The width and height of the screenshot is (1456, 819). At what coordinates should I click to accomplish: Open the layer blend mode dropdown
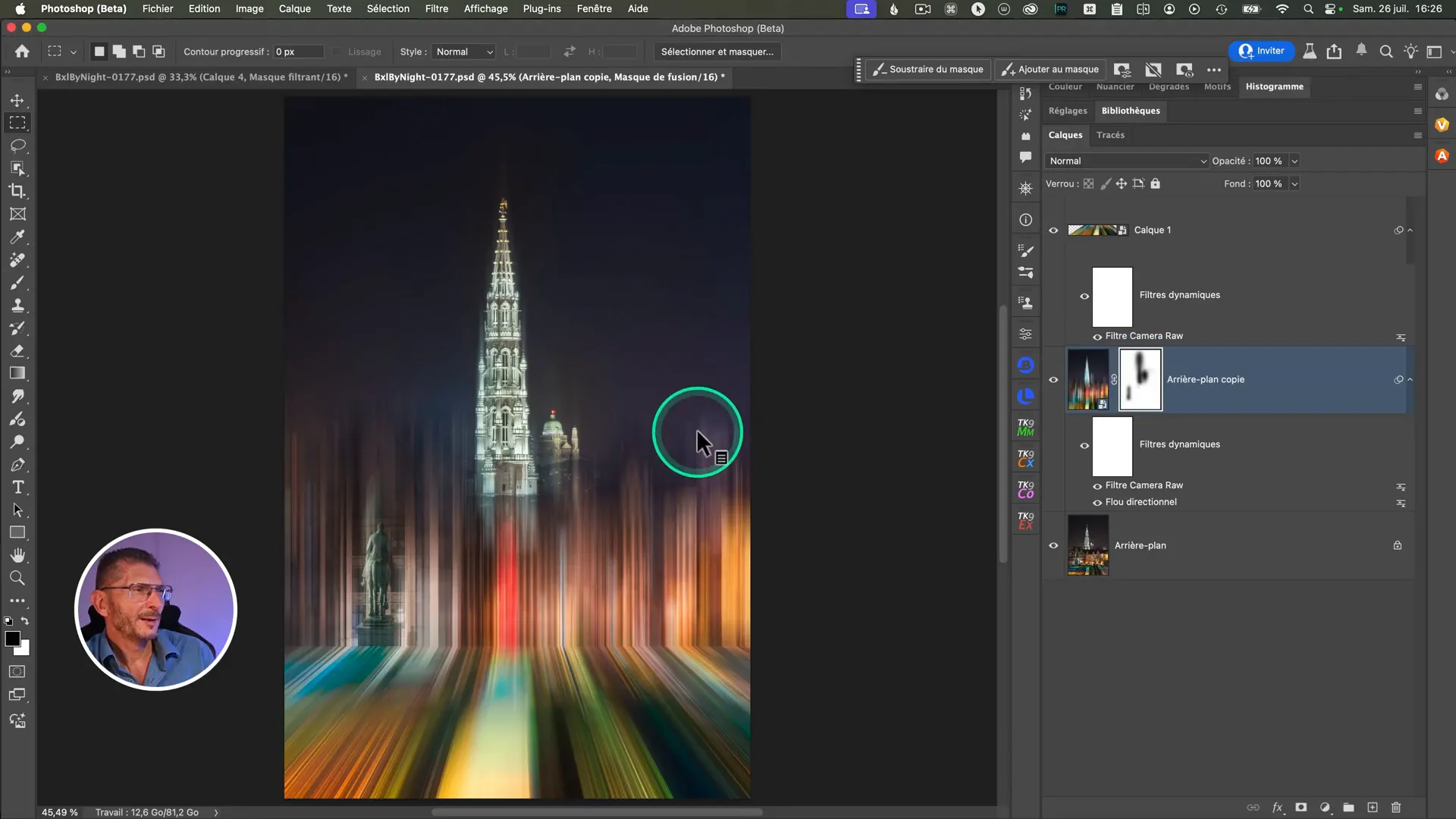click(x=1126, y=161)
